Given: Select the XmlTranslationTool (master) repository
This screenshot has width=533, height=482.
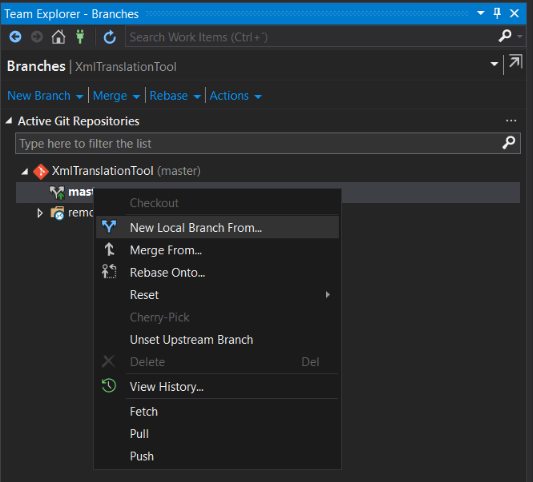Looking at the screenshot, I should [x=126, y=171].
